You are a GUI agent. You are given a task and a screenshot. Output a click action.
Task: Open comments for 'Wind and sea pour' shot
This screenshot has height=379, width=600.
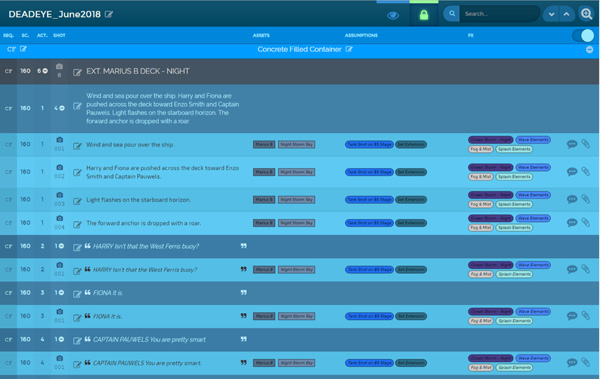click(x=572, y=144)
